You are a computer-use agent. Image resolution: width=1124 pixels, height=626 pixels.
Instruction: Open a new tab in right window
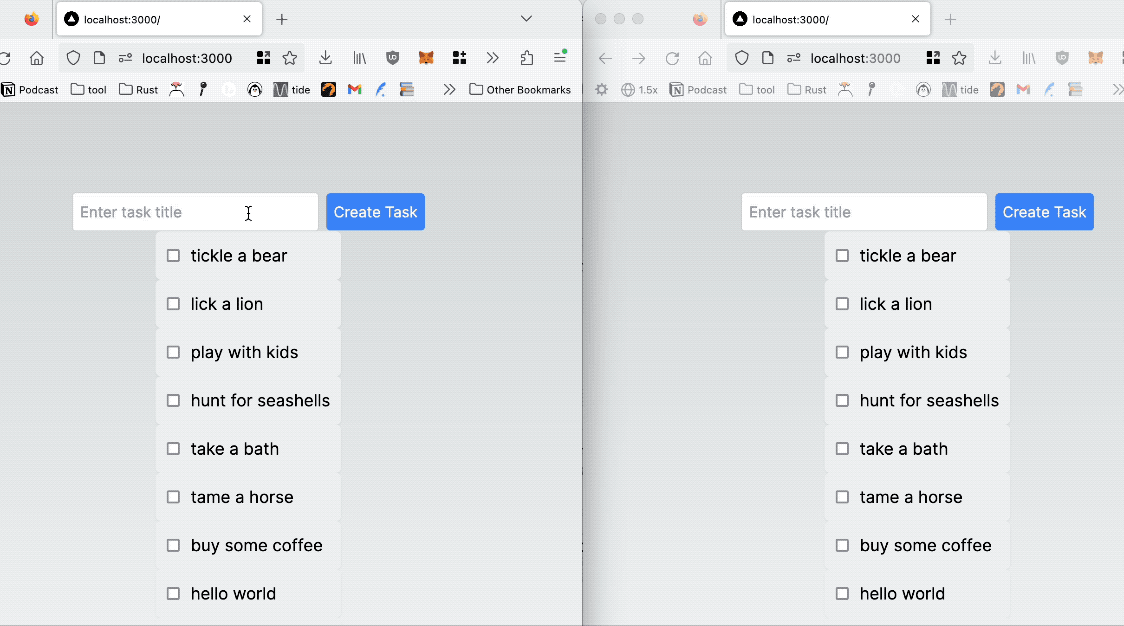pyautogui.click(x=951, y=19)
